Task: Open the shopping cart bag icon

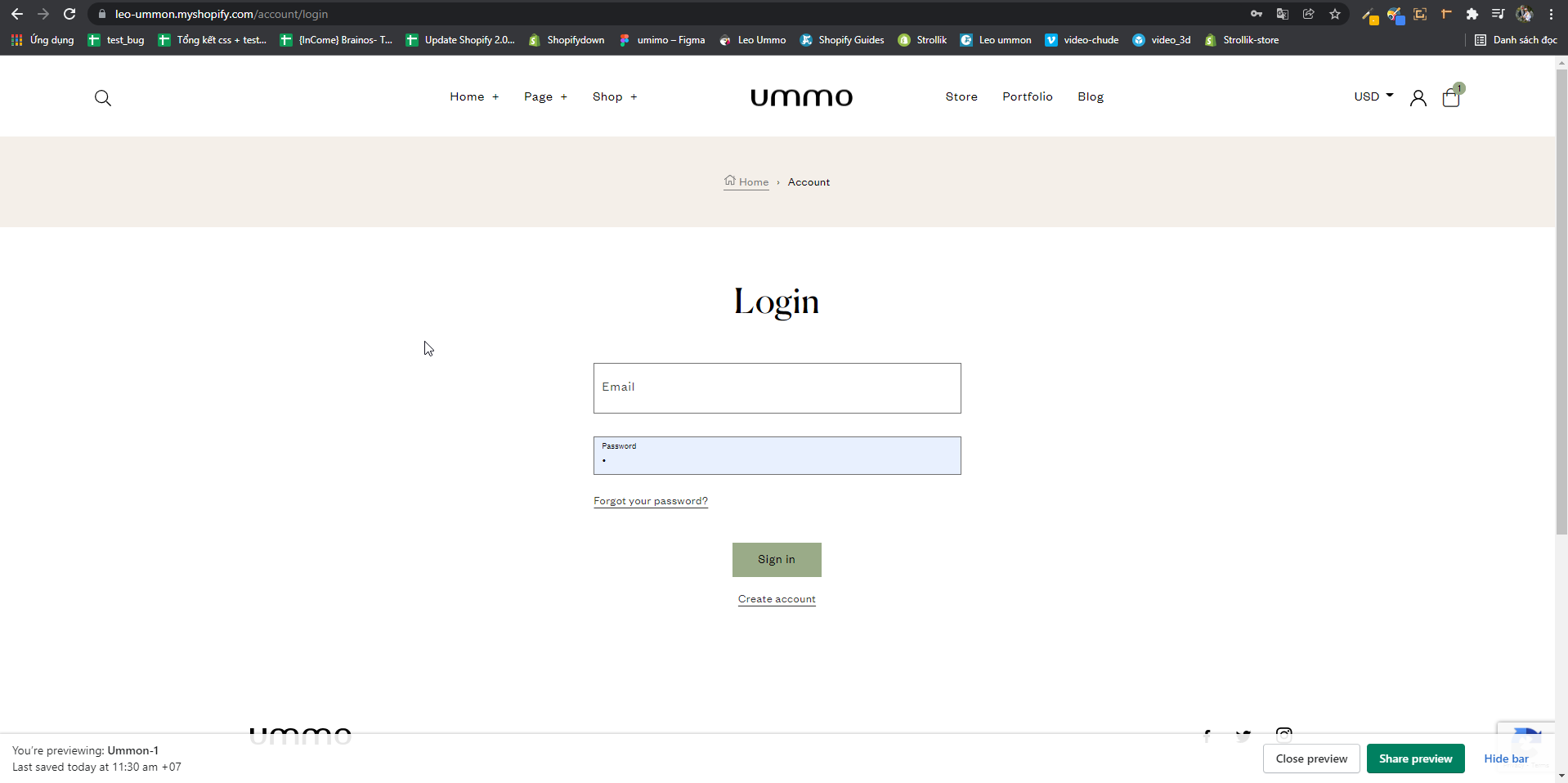Action: coord(1451,97)
